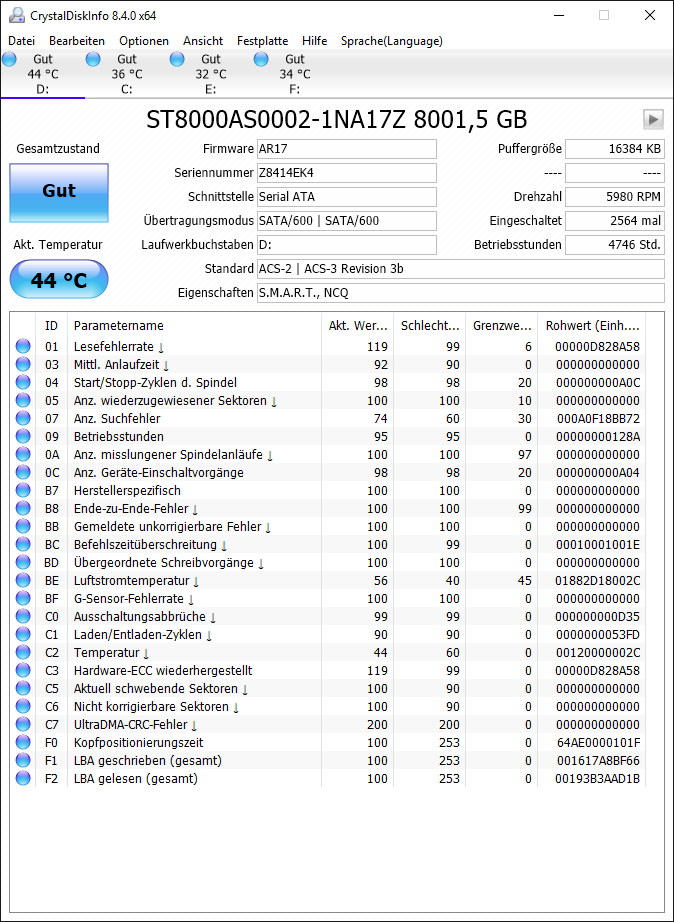The height and width of the screenshot is (922, 674).
Task: Select raw value '000A0F18BB72'
Action: coord(598,419)
